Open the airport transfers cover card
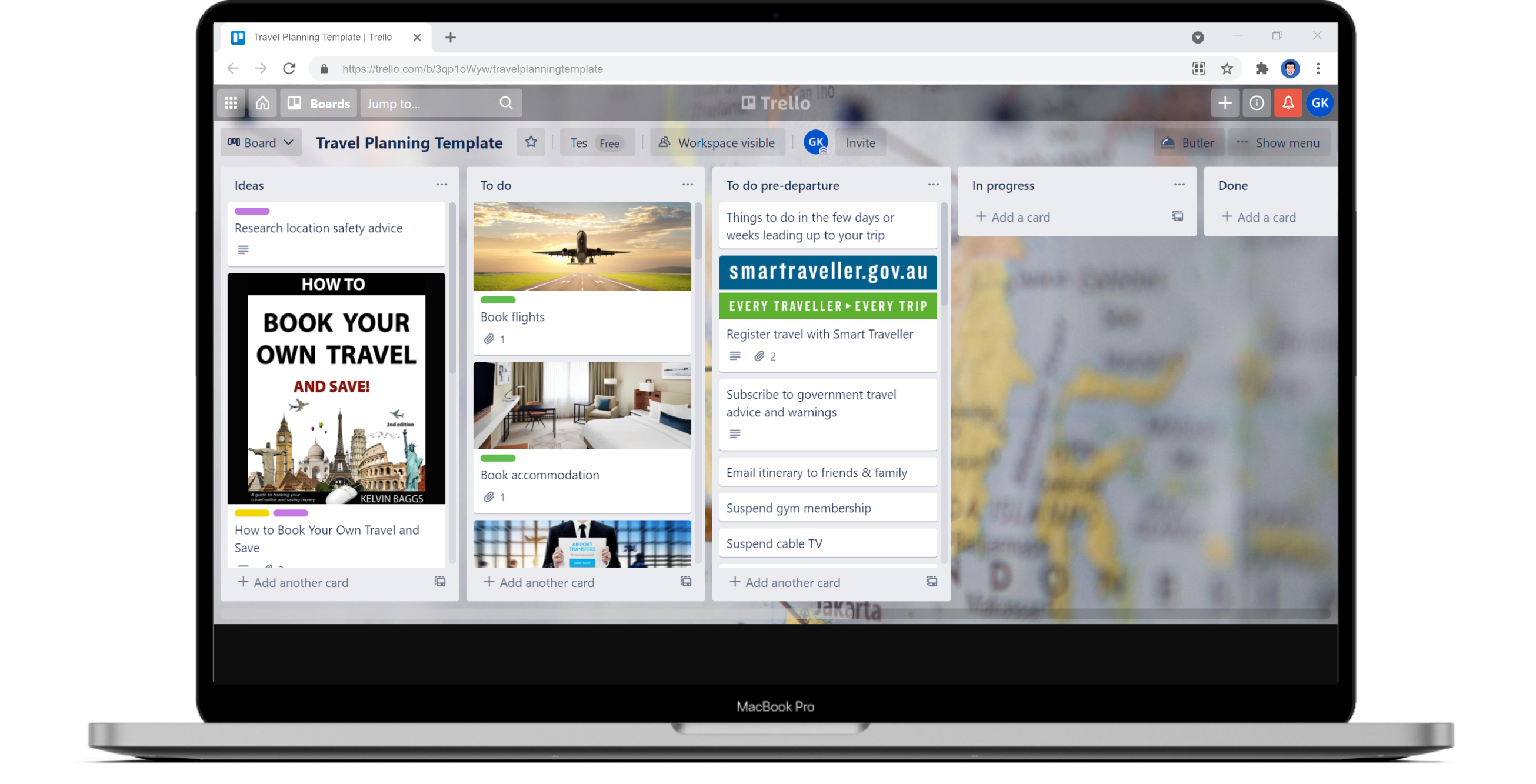The width and height of the screenshot is (1536, 784). click(582, 543)
